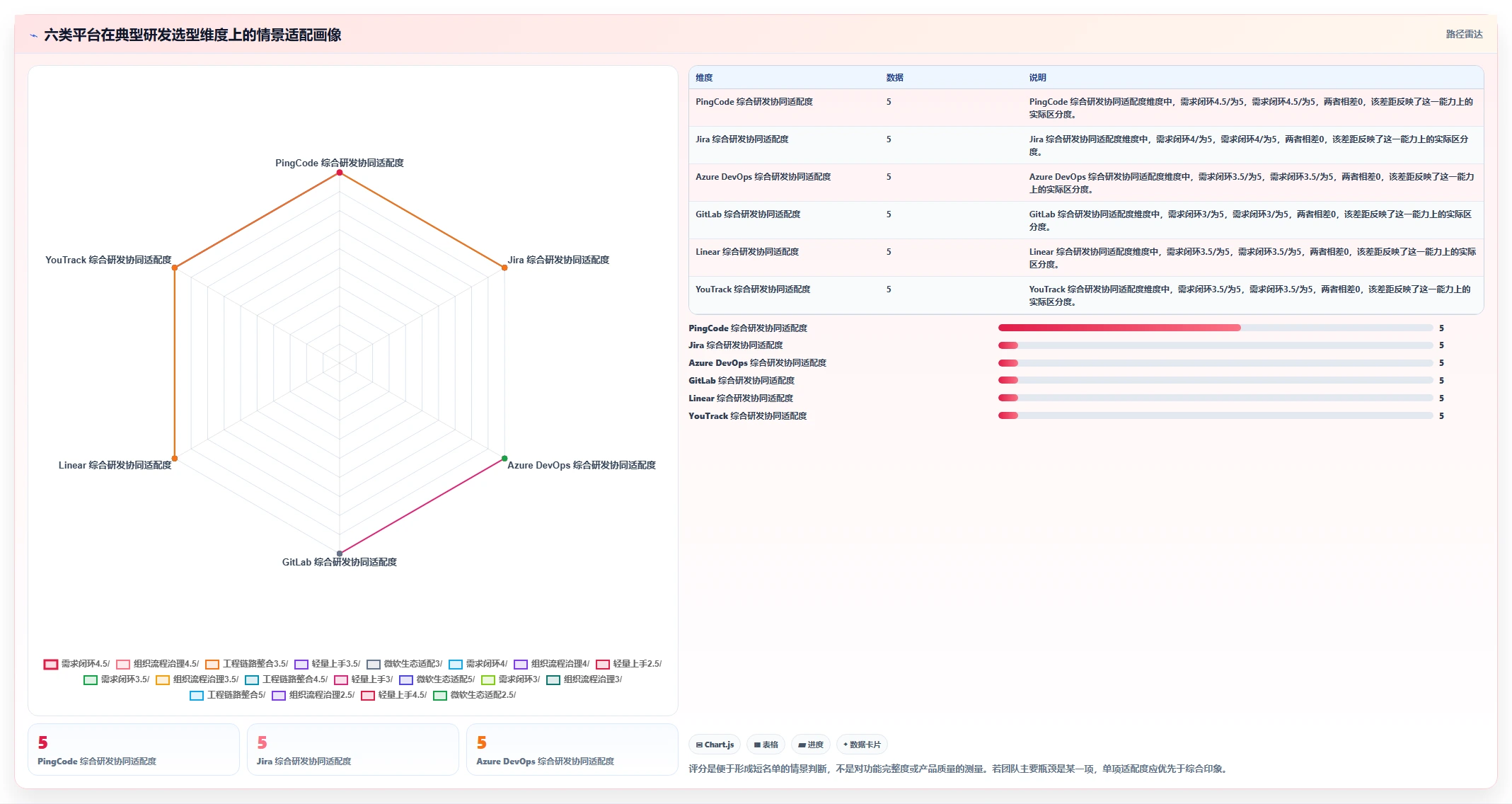Click the page title 六类平台在典型研发选型维度上的情景适配画像
1512x804 pixels.
(x=192, y=35)
